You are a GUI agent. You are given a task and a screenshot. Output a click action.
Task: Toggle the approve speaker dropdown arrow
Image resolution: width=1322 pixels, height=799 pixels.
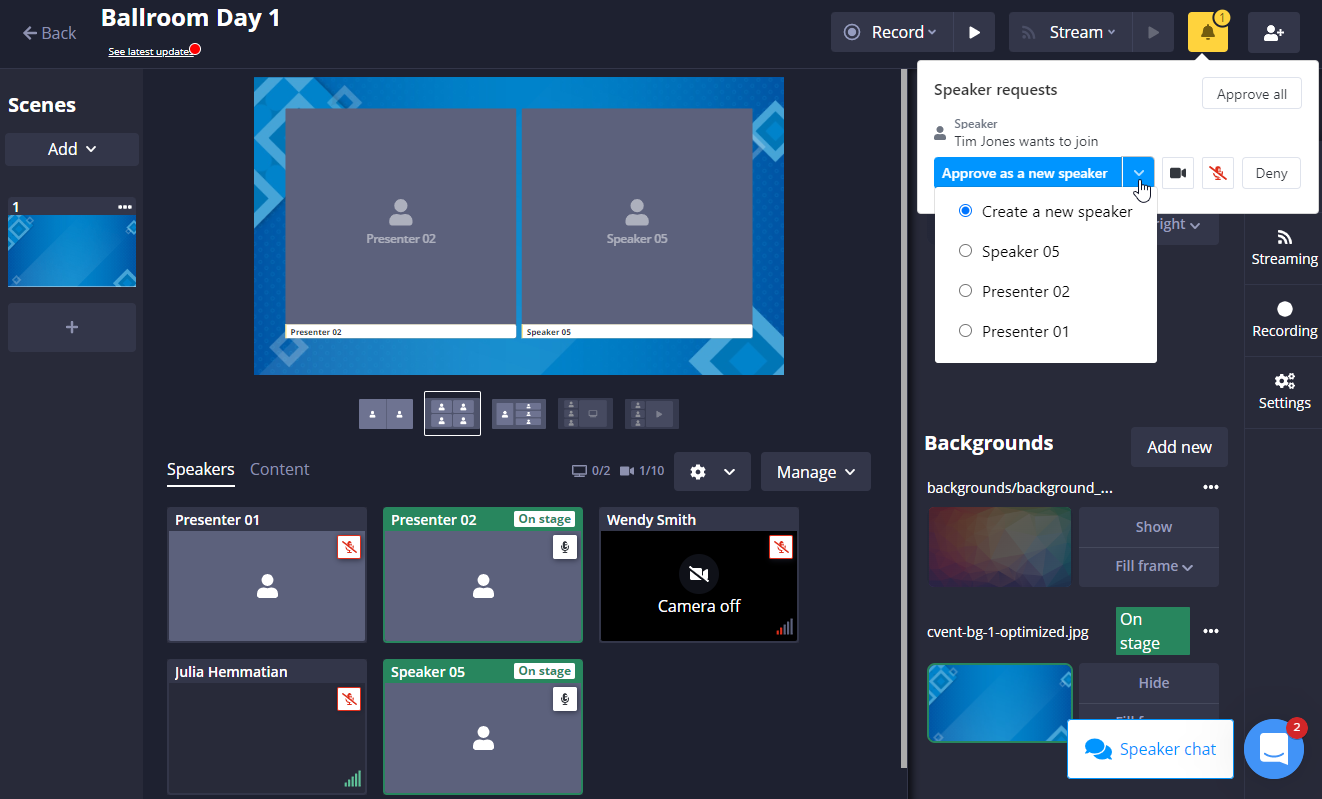[x=1139, y=173]
